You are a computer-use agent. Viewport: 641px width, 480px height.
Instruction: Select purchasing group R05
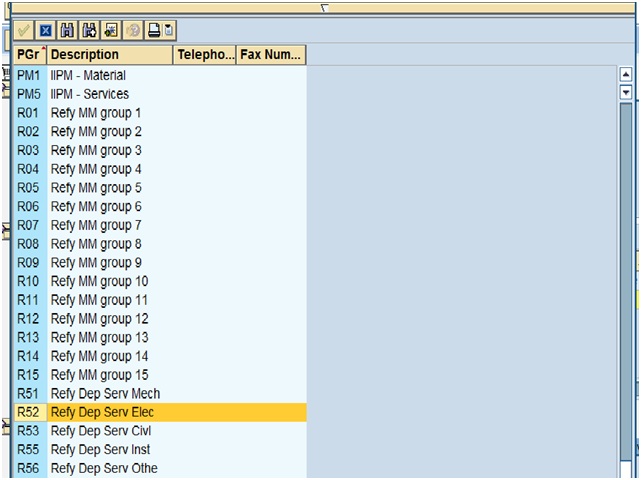tap(28, 188)
